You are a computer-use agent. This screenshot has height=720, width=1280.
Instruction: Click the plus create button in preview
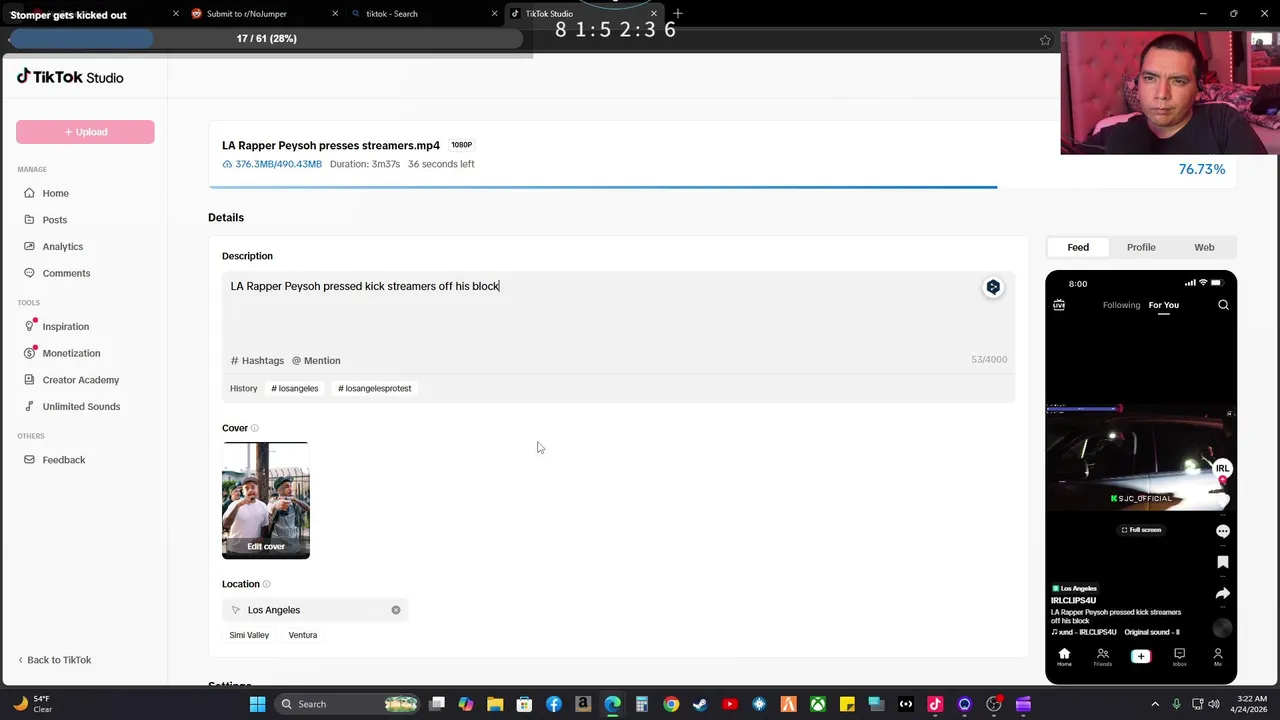(x=1141, y=656)
